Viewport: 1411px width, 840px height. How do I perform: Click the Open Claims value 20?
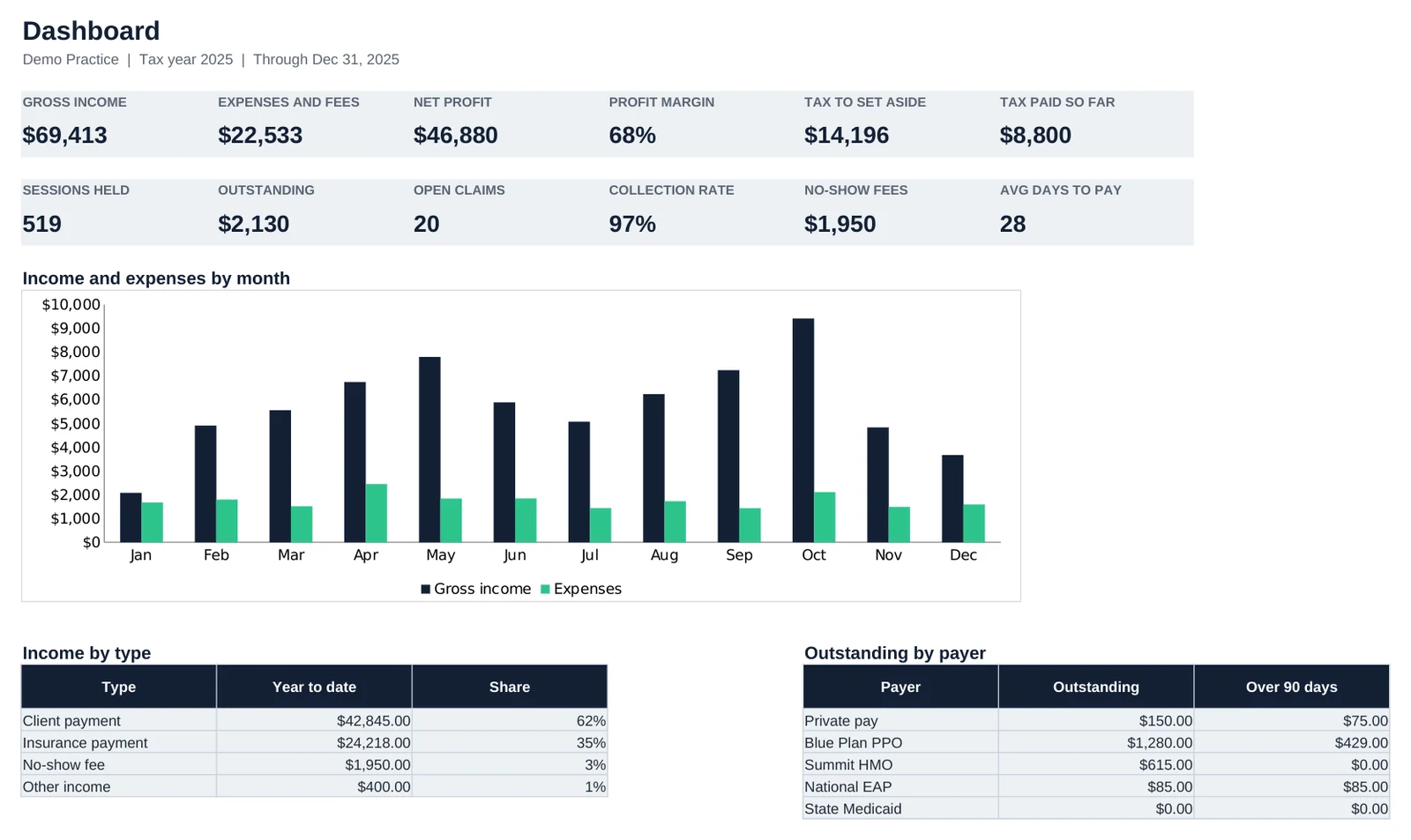427,224
